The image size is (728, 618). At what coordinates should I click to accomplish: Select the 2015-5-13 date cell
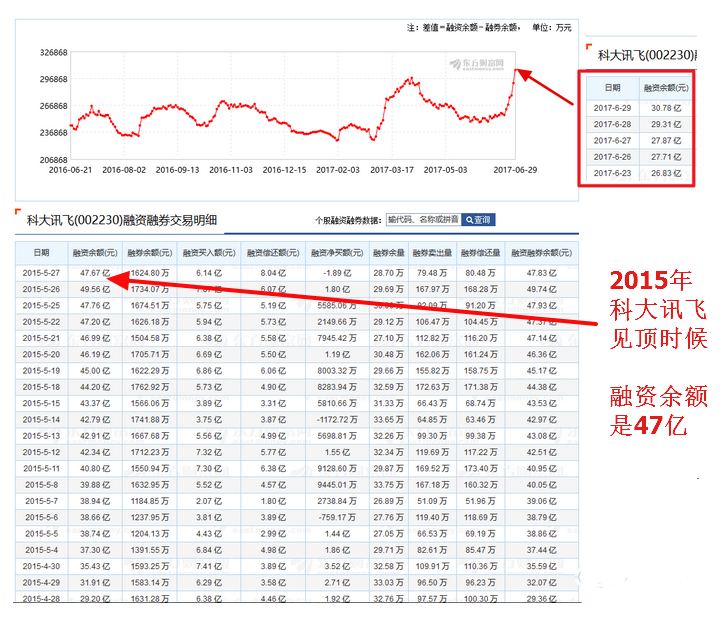point(41,436)
